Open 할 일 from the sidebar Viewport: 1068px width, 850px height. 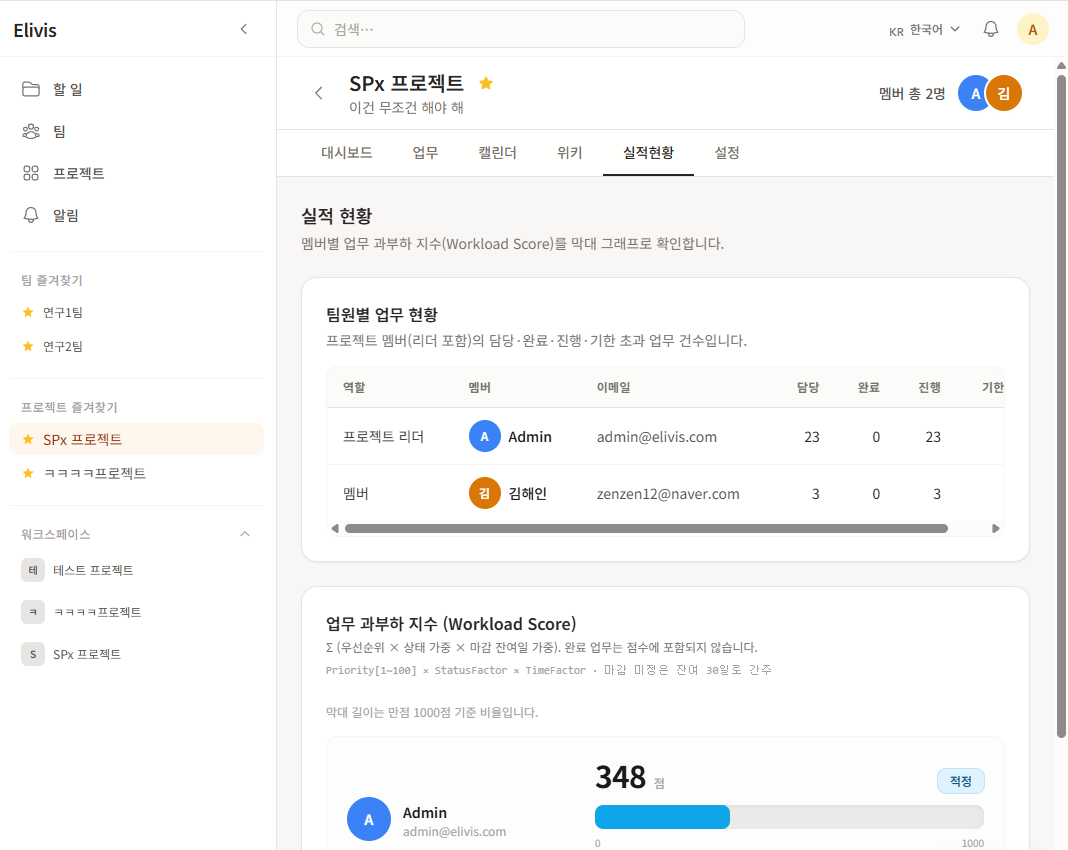tap(67, 89)
